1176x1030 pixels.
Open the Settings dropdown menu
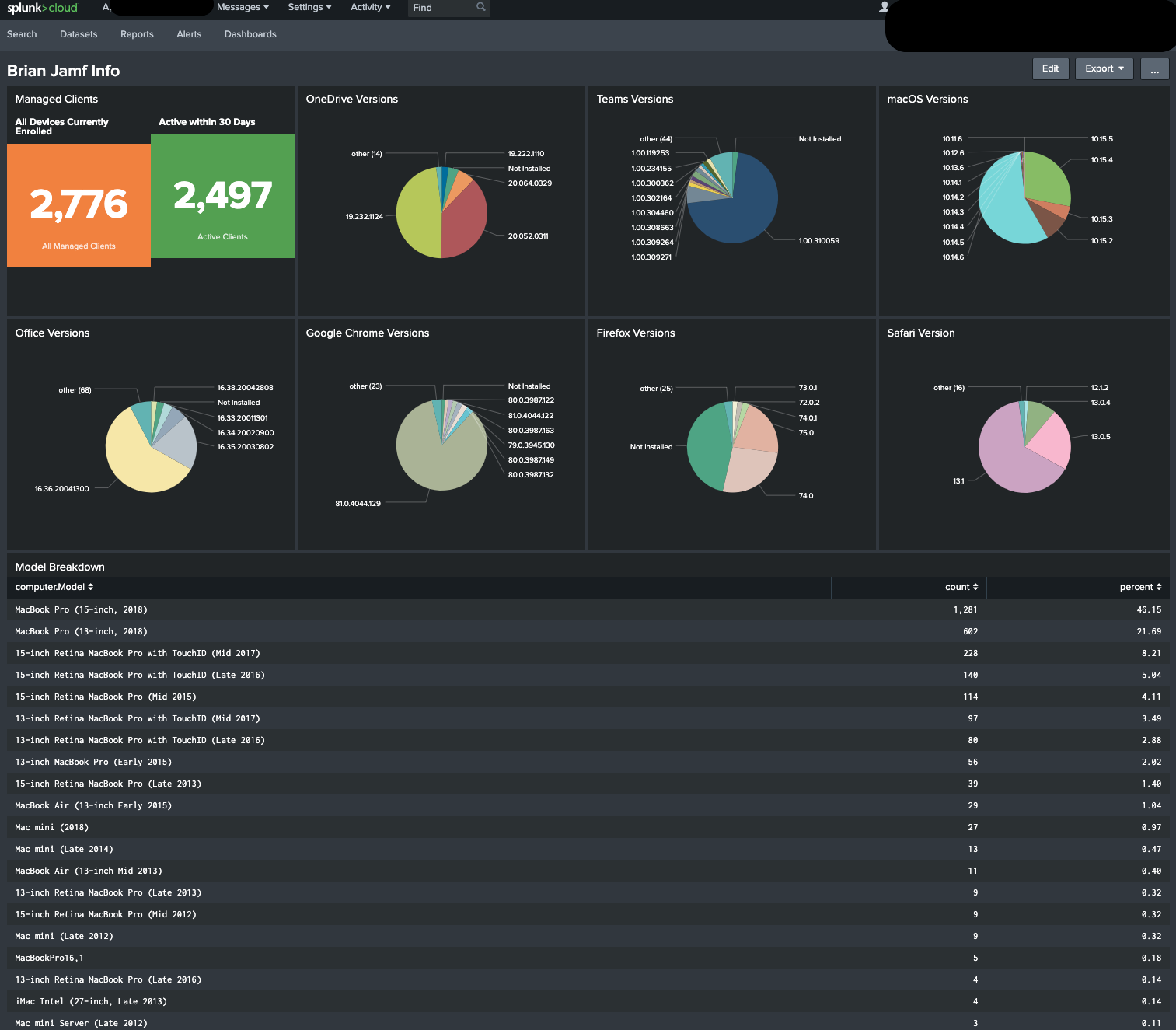(309, 7)
